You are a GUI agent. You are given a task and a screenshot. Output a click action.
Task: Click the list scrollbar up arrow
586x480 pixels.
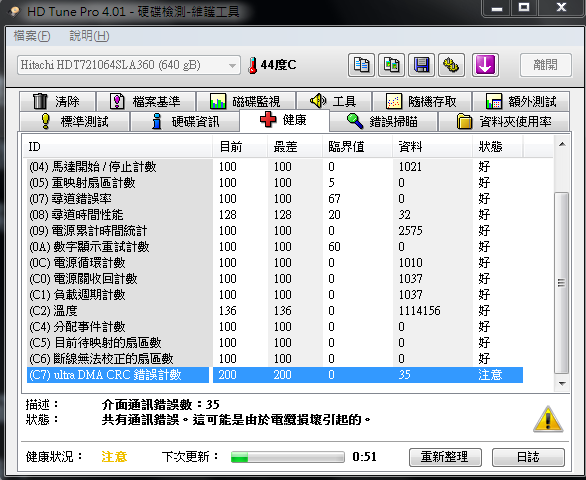pyautogui.click(x=562, y=144)
